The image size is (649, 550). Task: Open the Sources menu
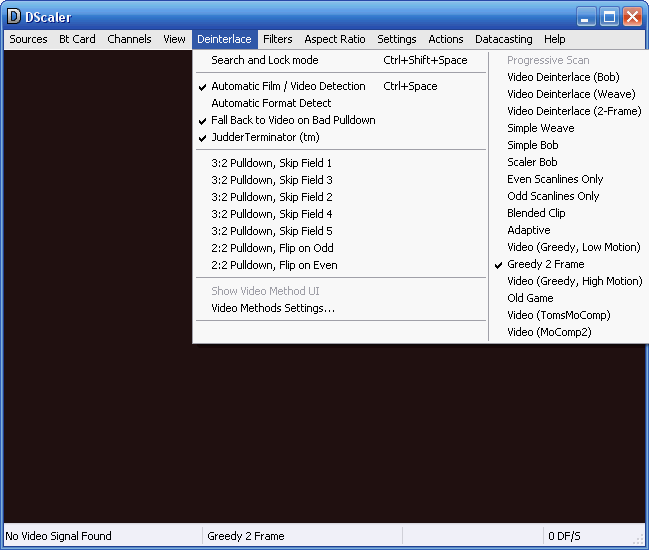point(28,39)
